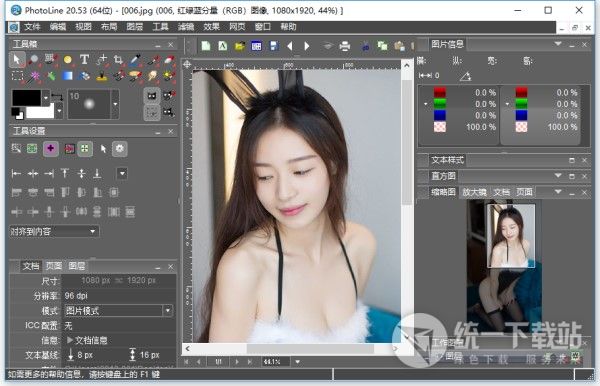This screenshot has width=600, height=386.
Task: Click the Paste clipboard toolbar icon
Action: [399, 46]
